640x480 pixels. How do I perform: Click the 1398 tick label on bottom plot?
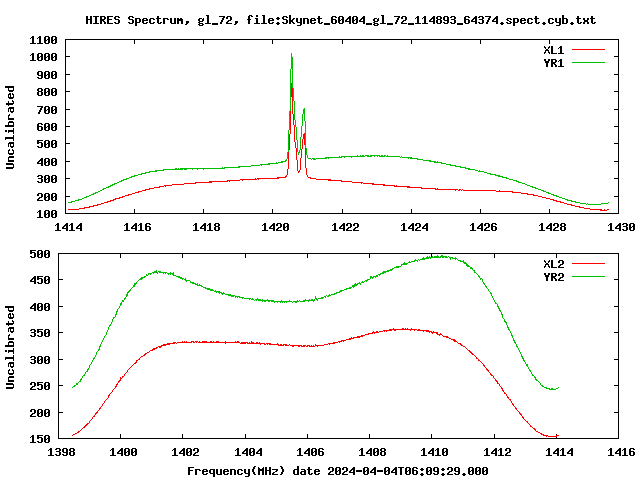click(x=61, y=452)
